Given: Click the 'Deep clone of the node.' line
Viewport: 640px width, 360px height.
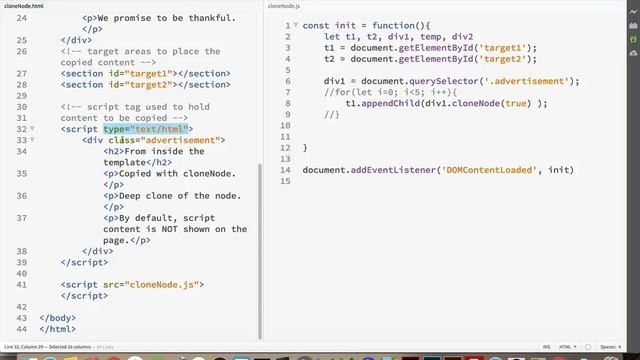Looking at the screenshot, I should point(172,196).
